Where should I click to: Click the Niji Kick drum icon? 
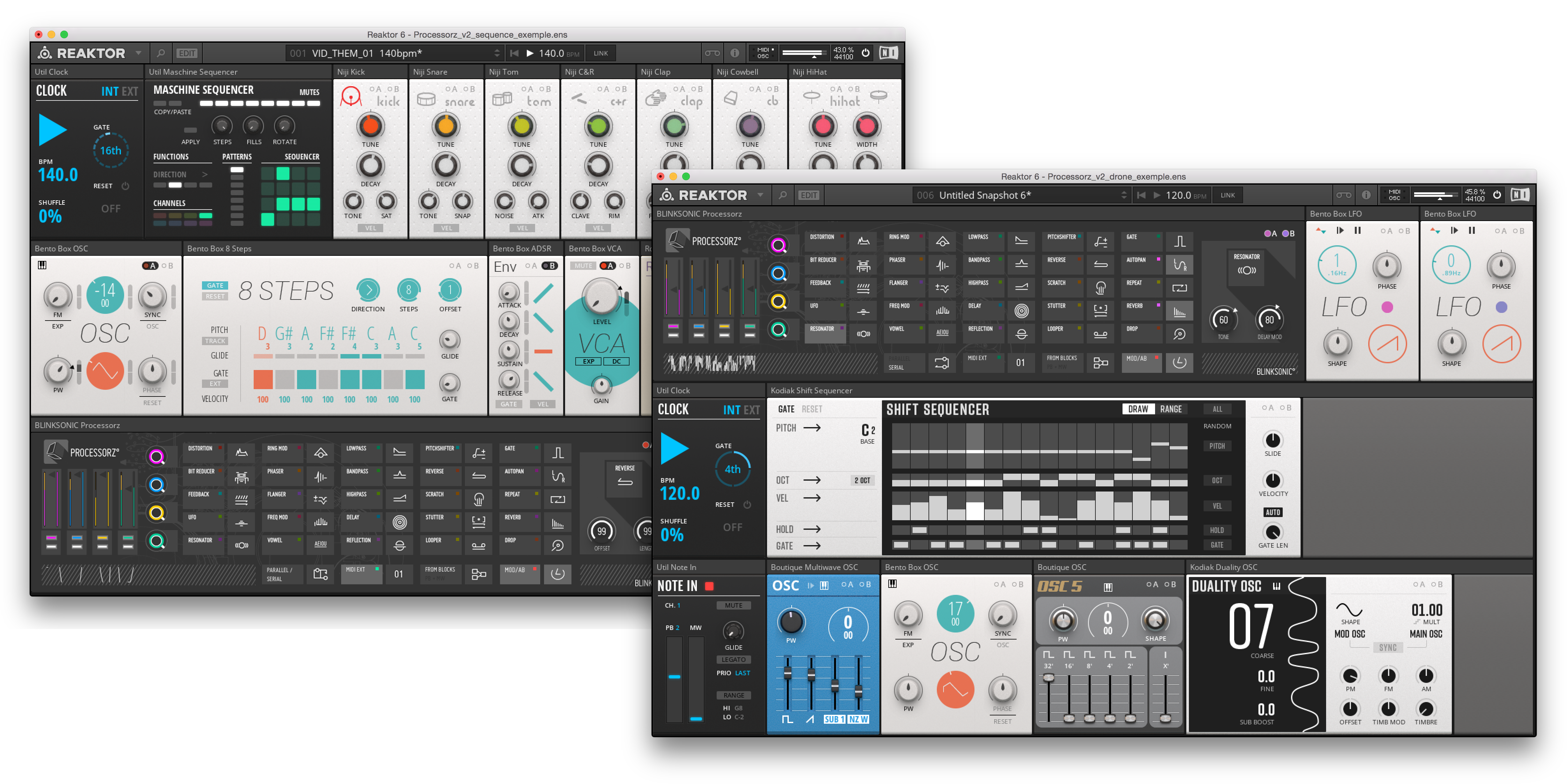[351, 97]
